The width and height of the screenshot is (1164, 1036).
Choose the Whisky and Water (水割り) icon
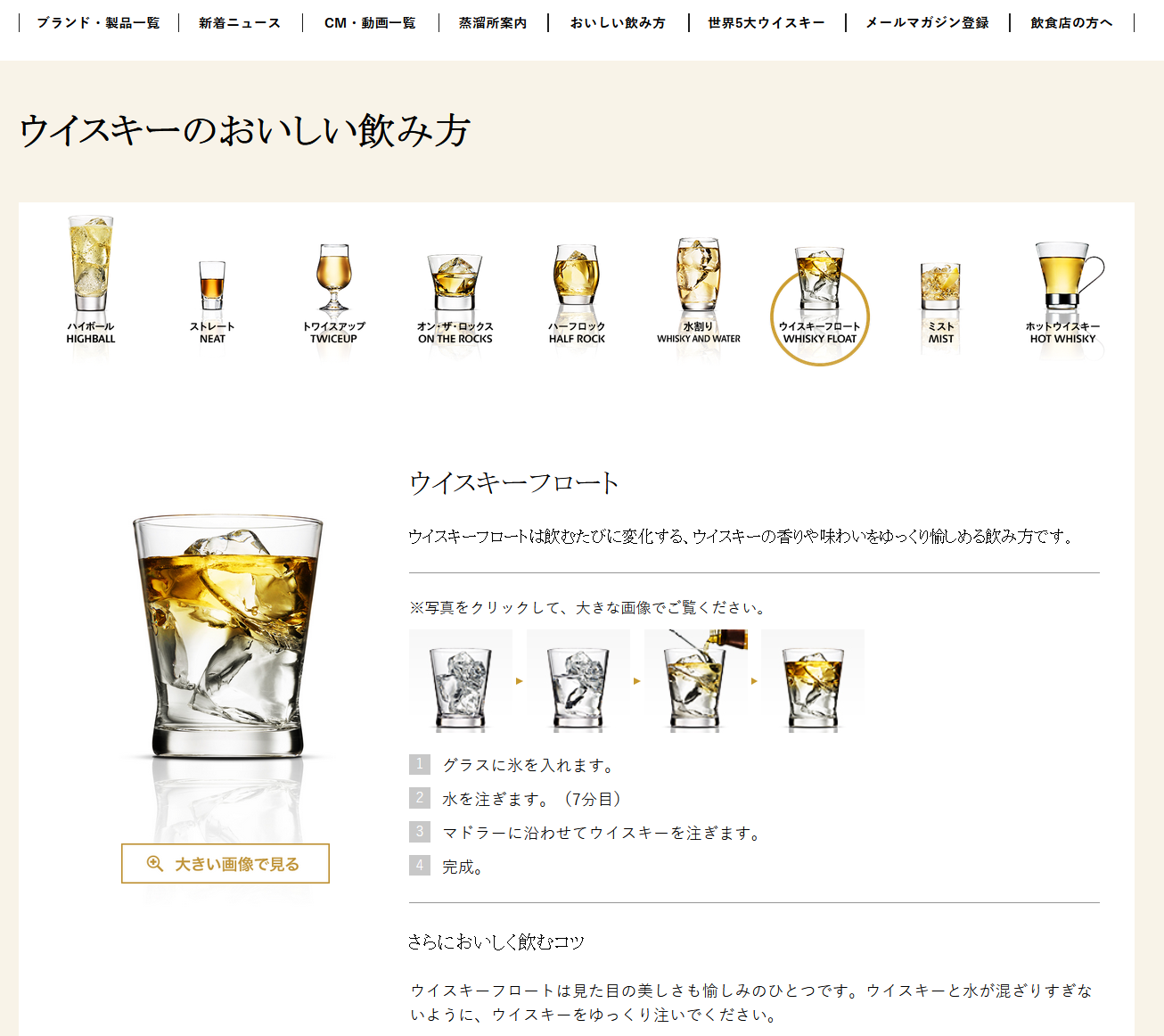[699, 291]
